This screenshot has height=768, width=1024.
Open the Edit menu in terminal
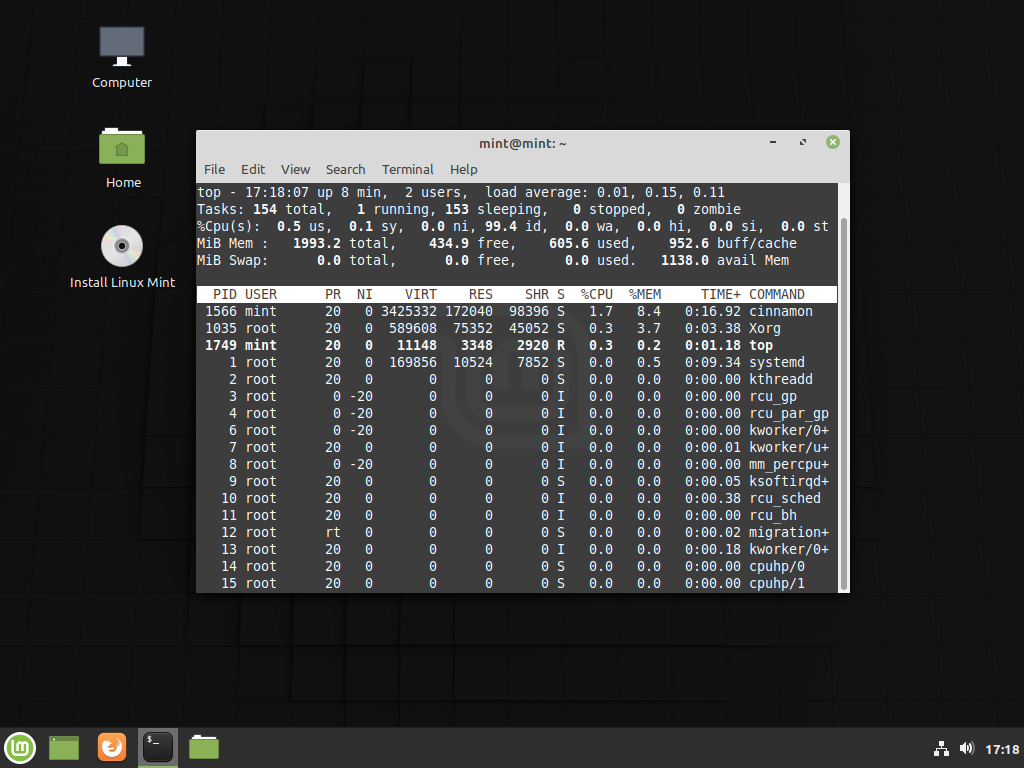tap(253, 169)
